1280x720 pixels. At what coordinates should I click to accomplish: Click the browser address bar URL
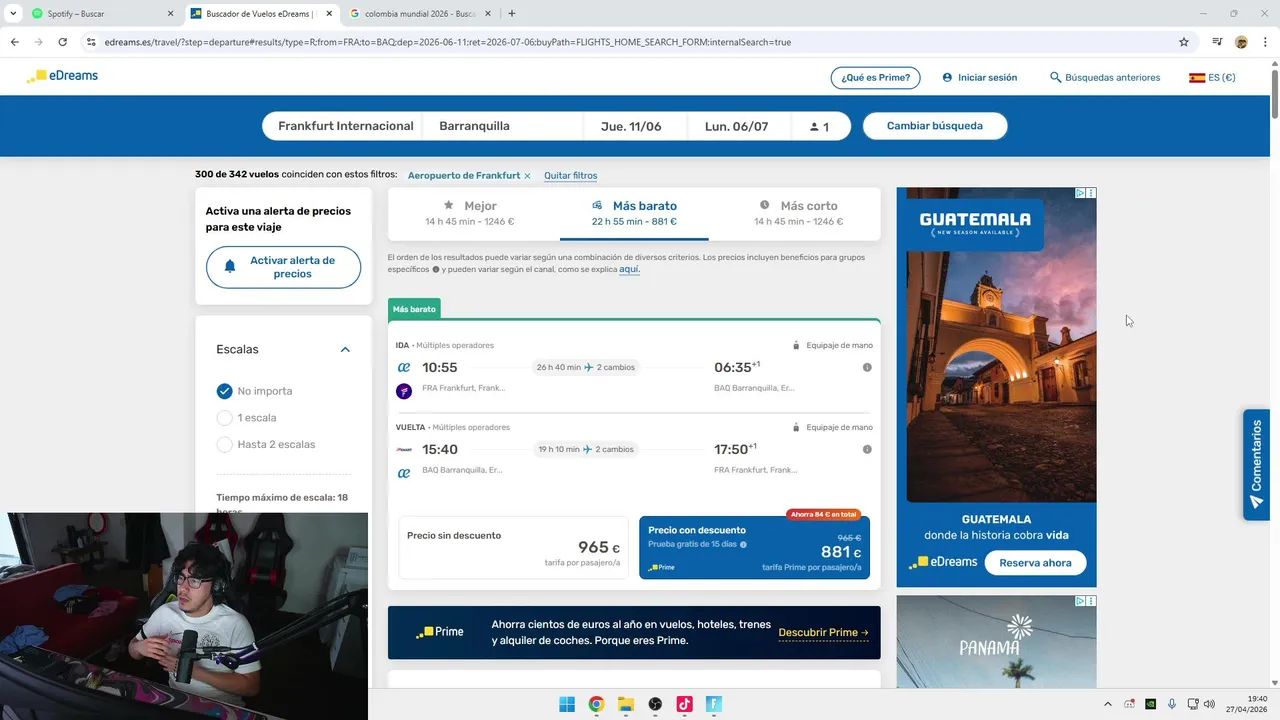[448, 42]
